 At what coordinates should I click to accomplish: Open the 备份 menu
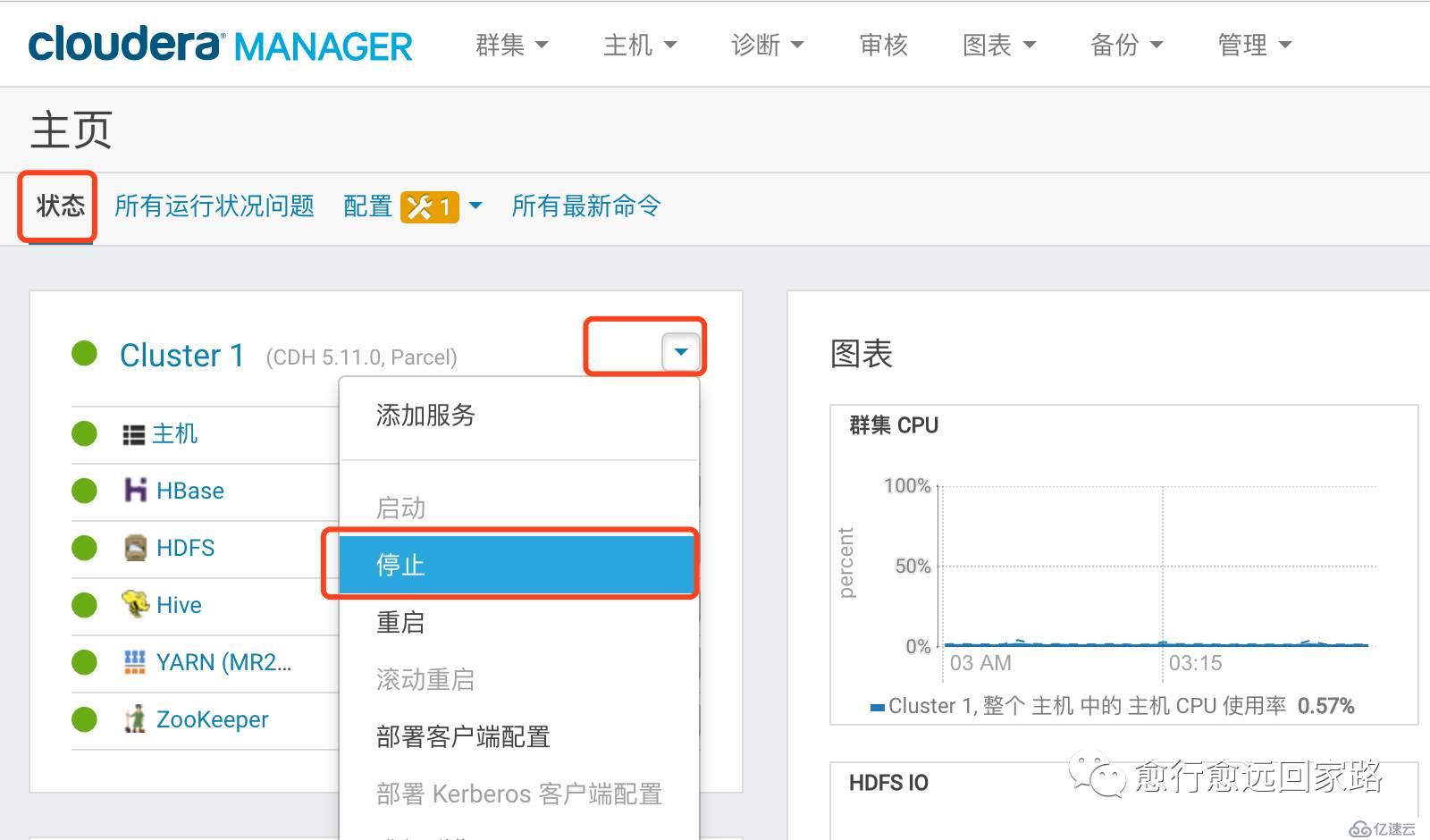(x=1126, y=45)
